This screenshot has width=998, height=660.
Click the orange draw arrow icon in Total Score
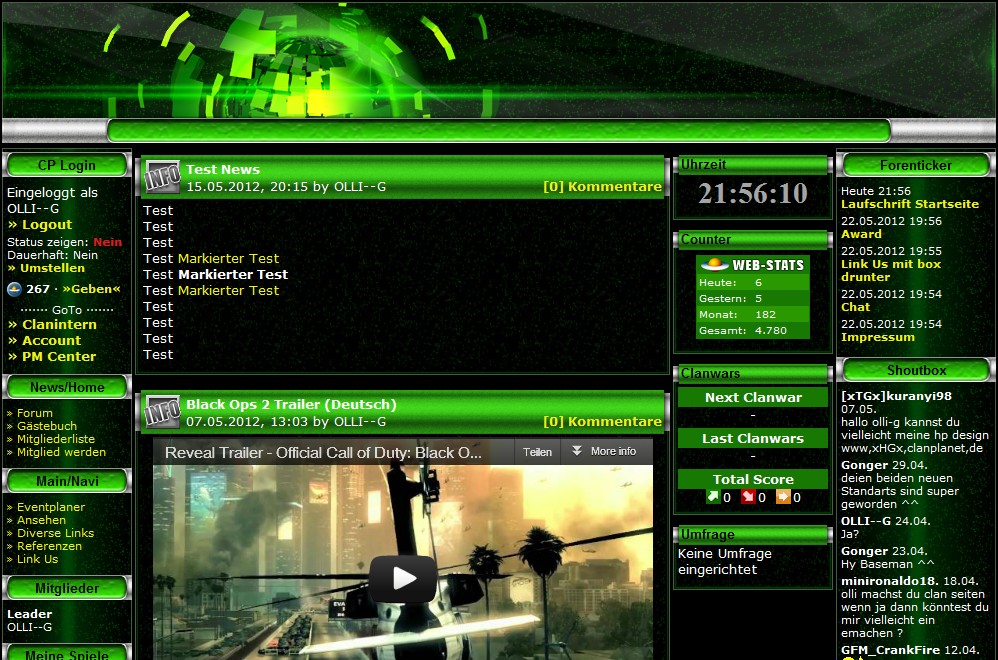[783, 496]
